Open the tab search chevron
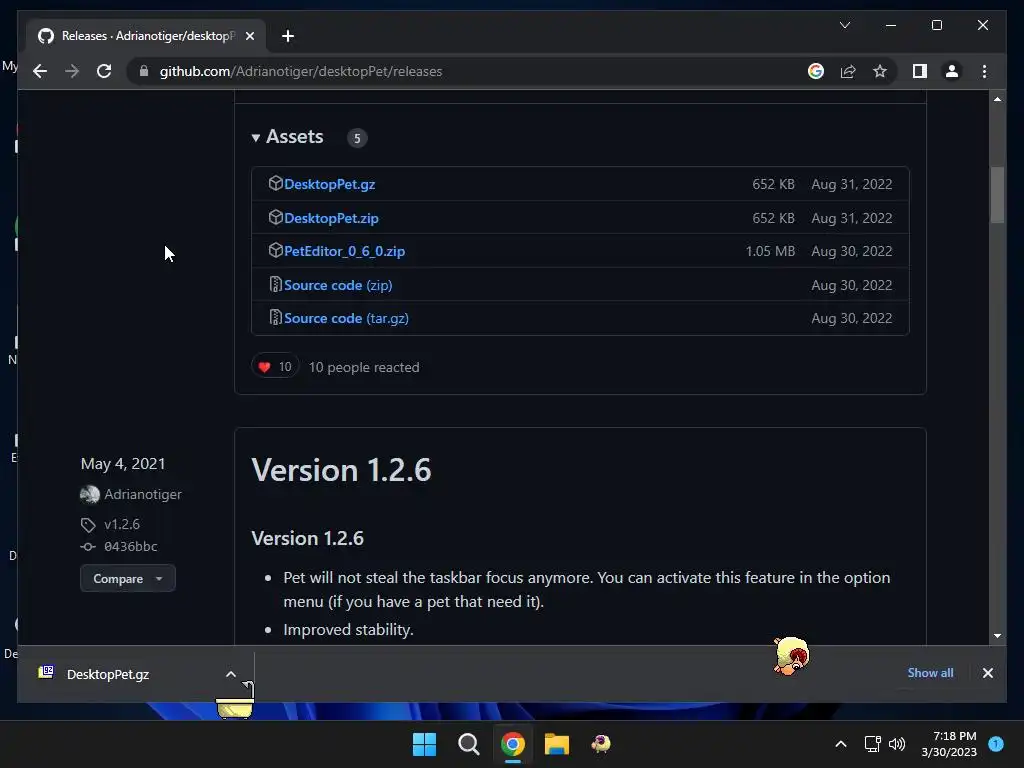 [844, 25]
